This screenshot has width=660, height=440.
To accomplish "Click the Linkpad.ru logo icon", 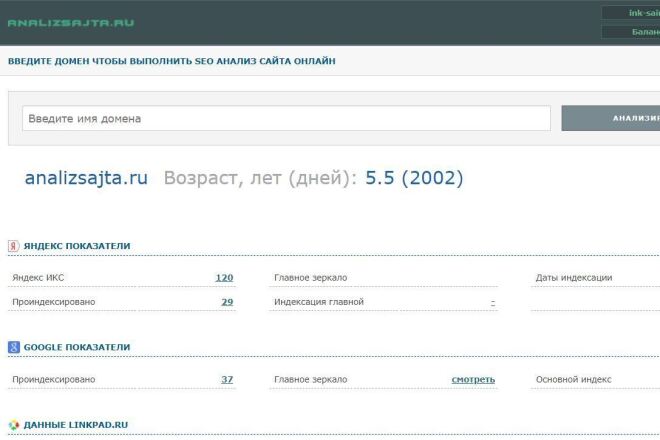I will point(14,425).
